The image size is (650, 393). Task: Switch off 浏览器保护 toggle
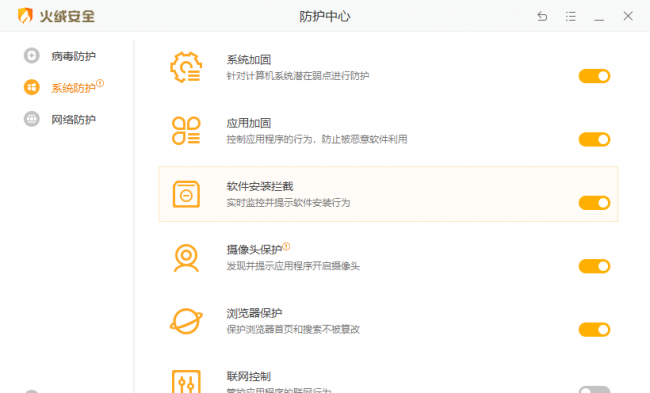[x=594, y=330]
